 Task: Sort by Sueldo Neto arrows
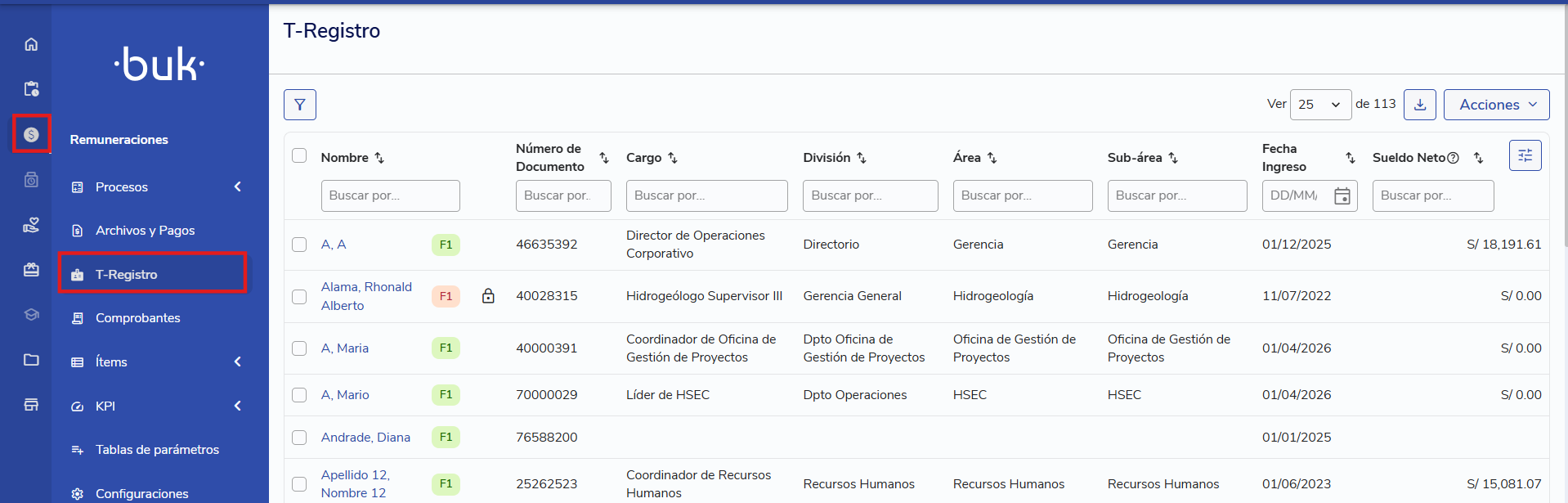[x=1478, y=158]
